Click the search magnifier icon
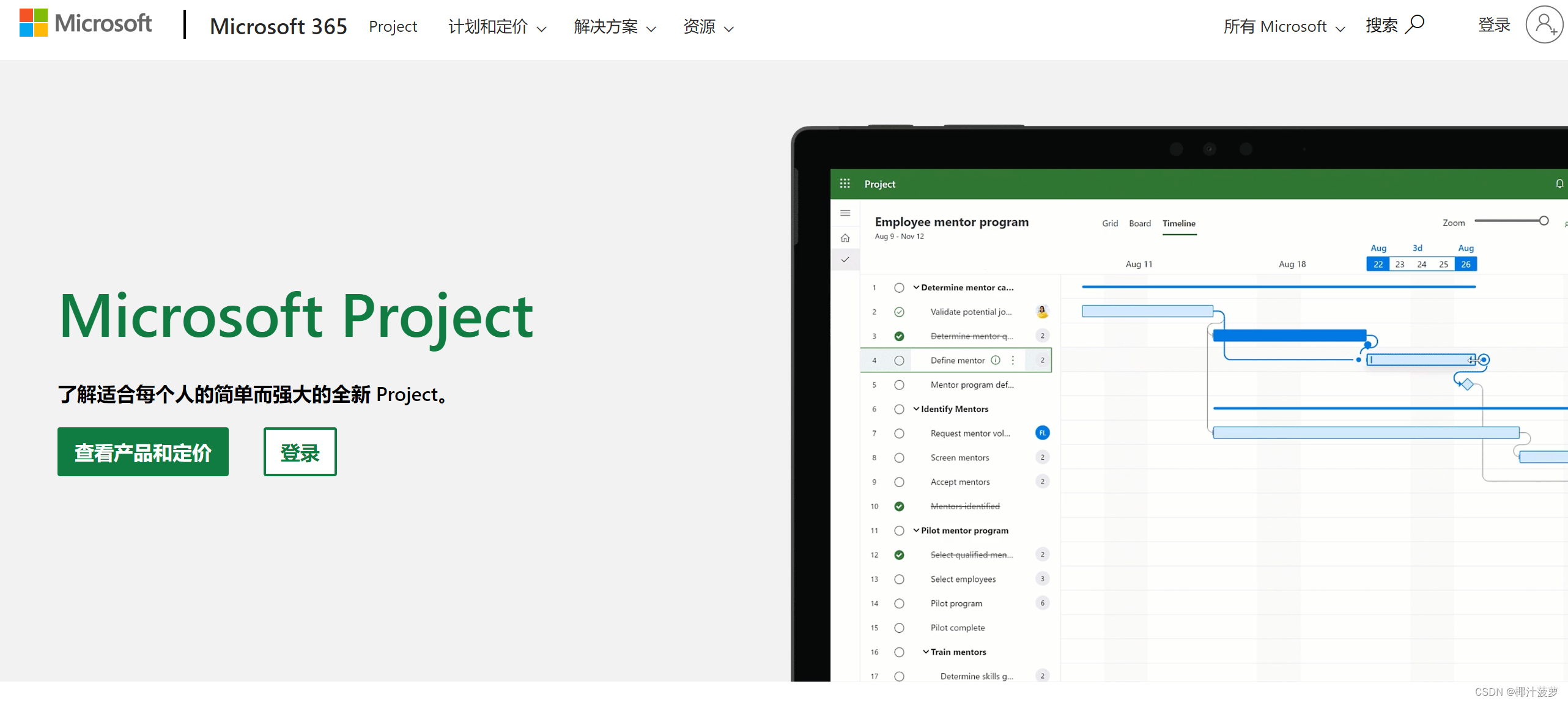Screen dimensions: 1568x703 [1415, 24]
